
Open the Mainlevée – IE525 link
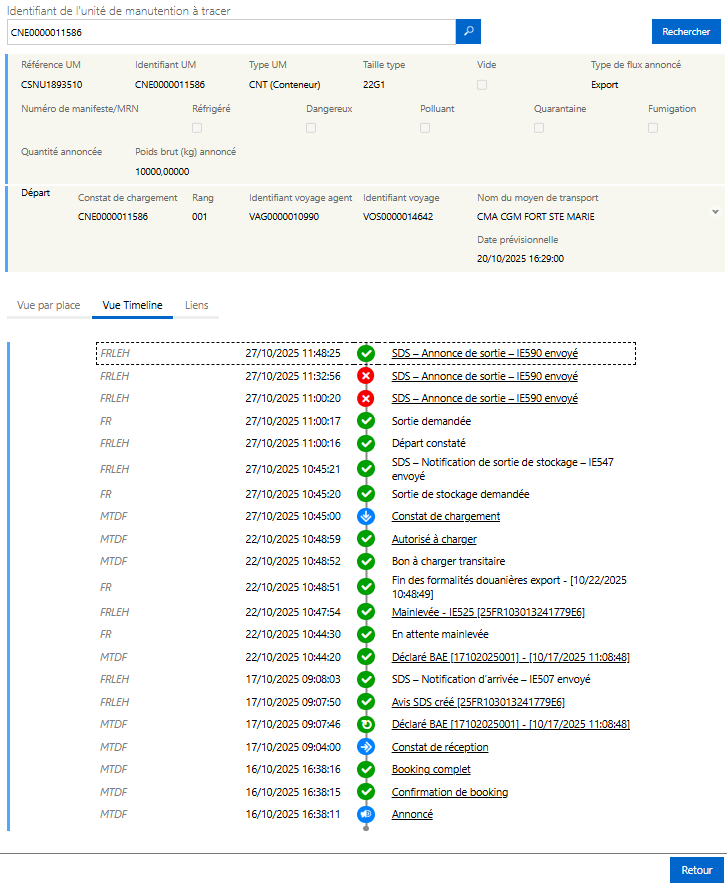point(487,612)
